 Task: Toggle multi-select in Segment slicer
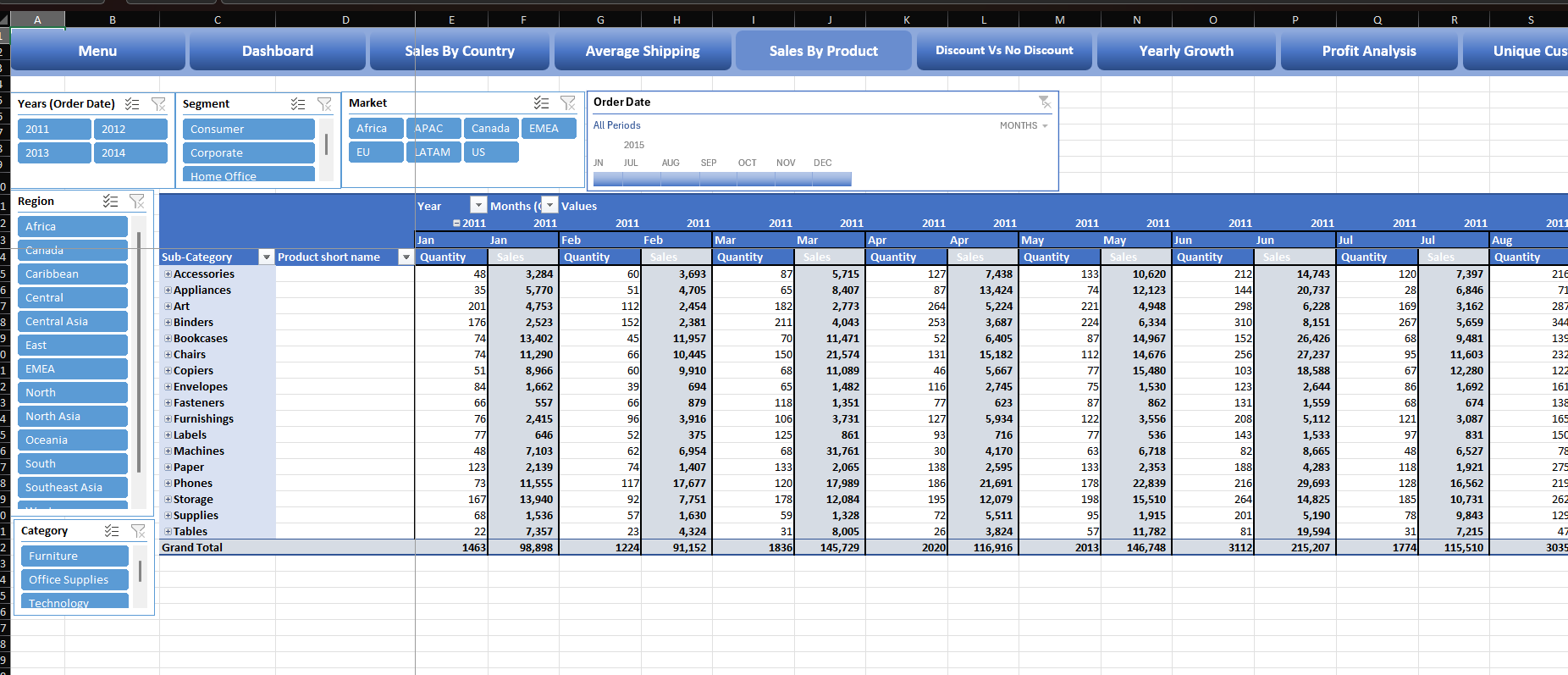[298, 103]
